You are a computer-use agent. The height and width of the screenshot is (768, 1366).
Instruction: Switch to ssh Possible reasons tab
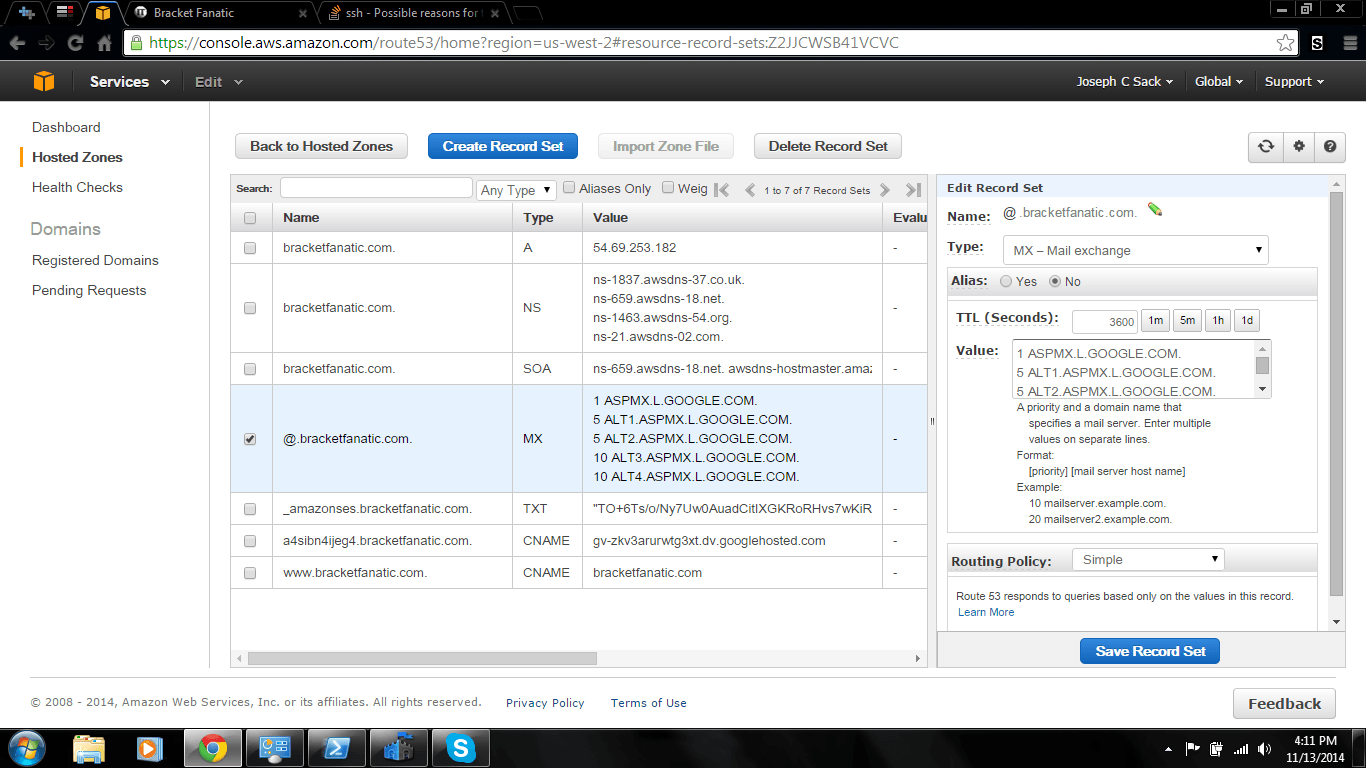(x=415, y=13)
